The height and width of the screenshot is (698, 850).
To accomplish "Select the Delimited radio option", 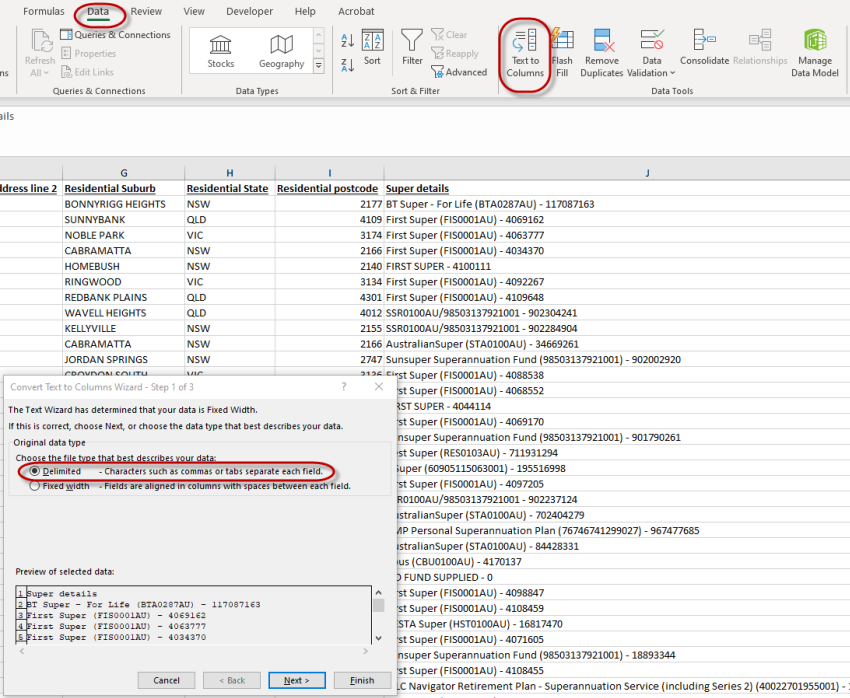I will (x=35, y=471).
